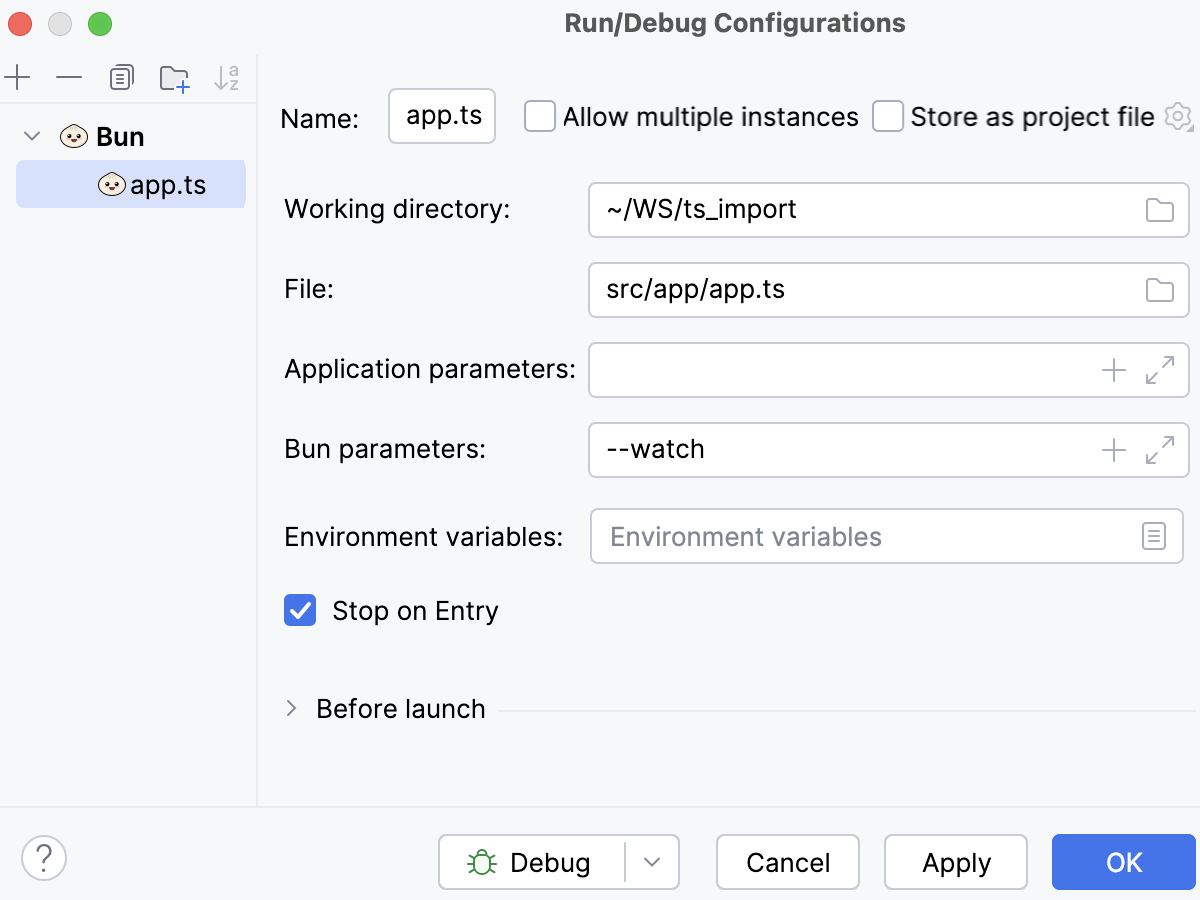Open expanded editor for Bun parameters
Image resolution: width=1200 pixels, height=900 pixels.
coord(1159,450)
